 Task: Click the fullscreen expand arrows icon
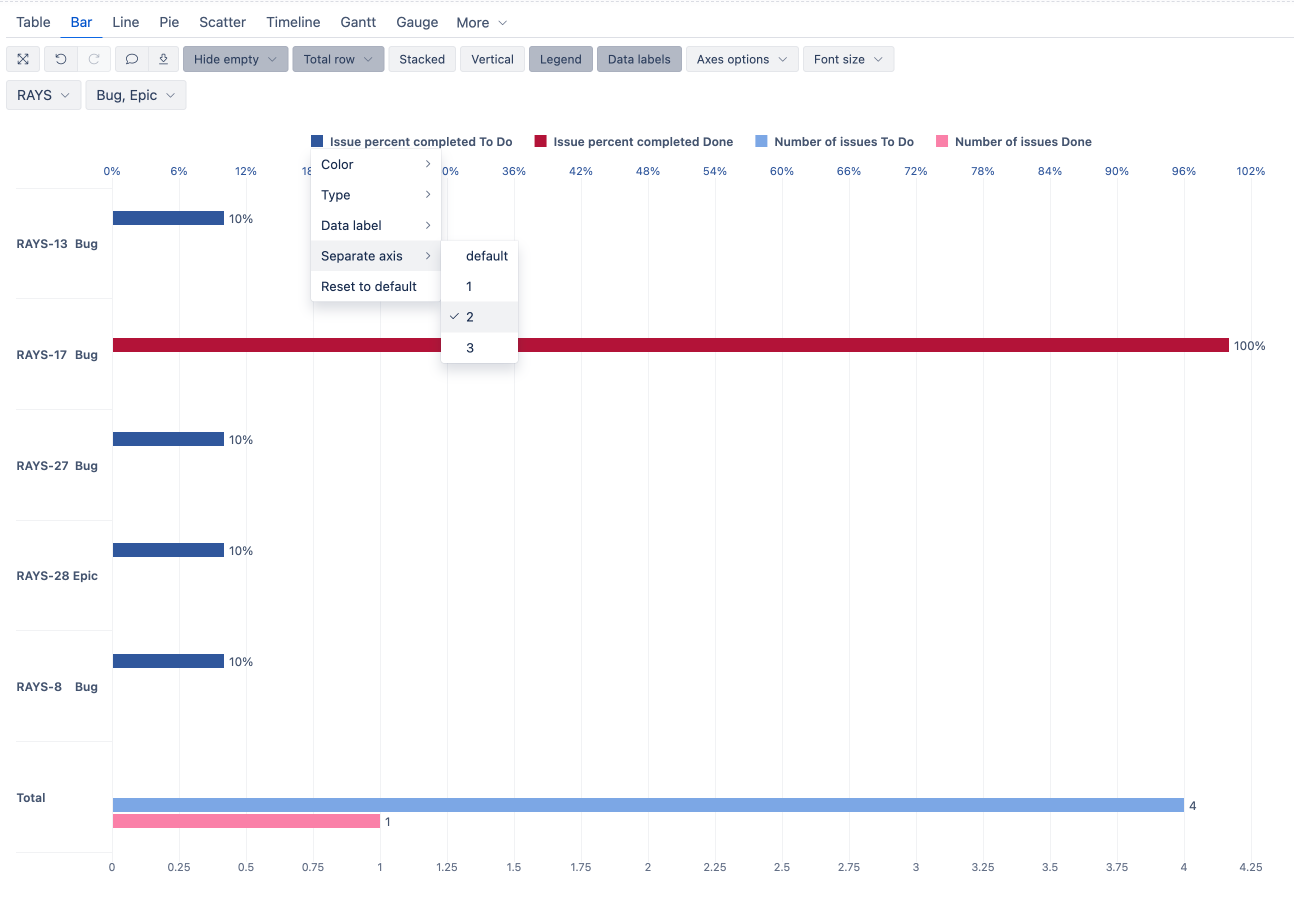(23, 59)
